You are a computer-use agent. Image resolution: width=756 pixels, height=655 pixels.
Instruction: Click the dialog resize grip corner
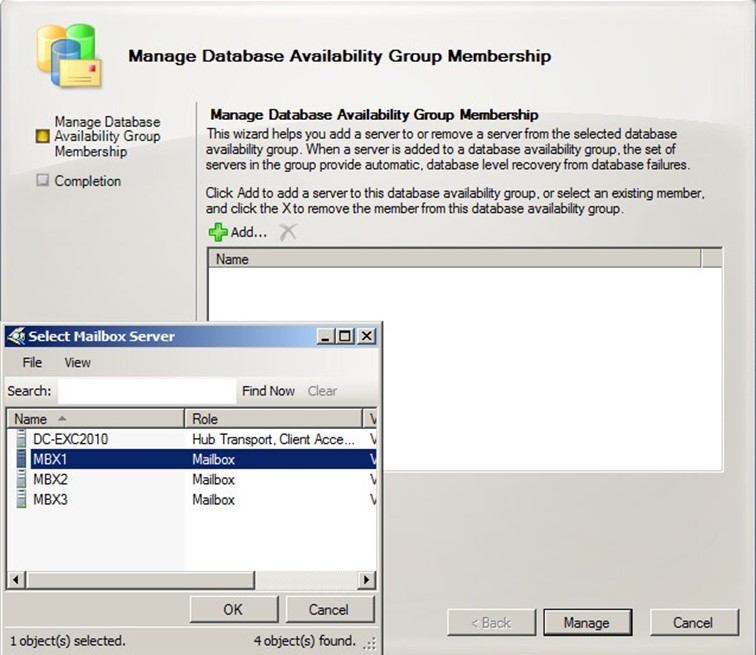click(x=370, y=643)
